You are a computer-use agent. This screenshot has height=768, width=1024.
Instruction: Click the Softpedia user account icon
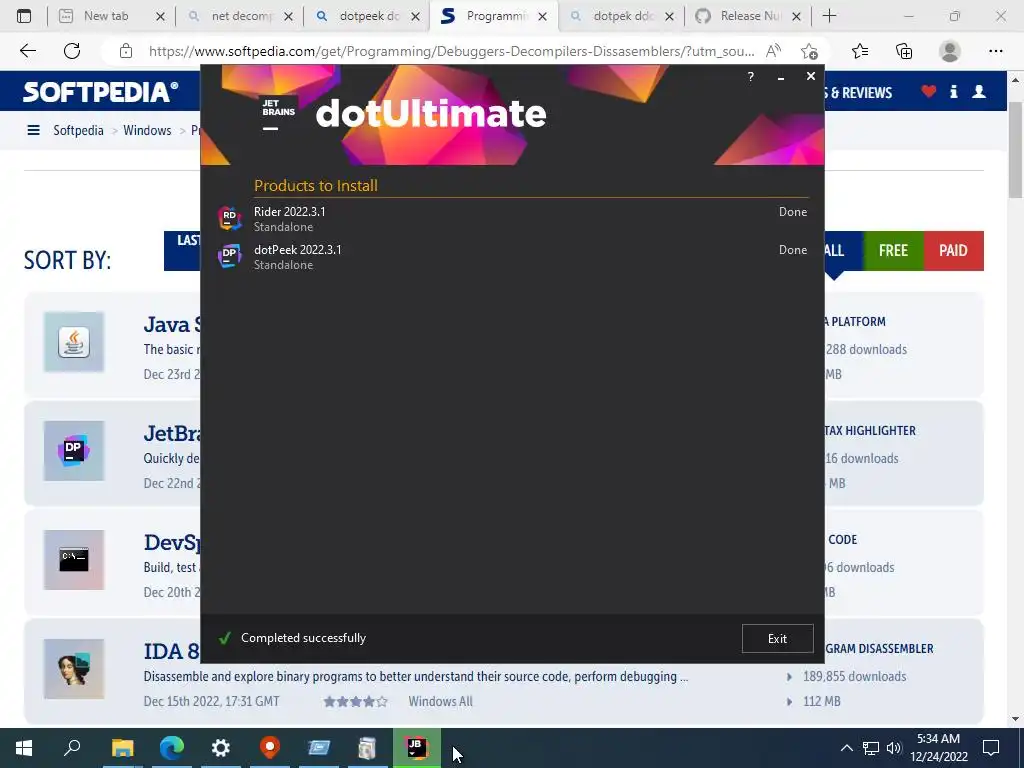click(979, 91)
